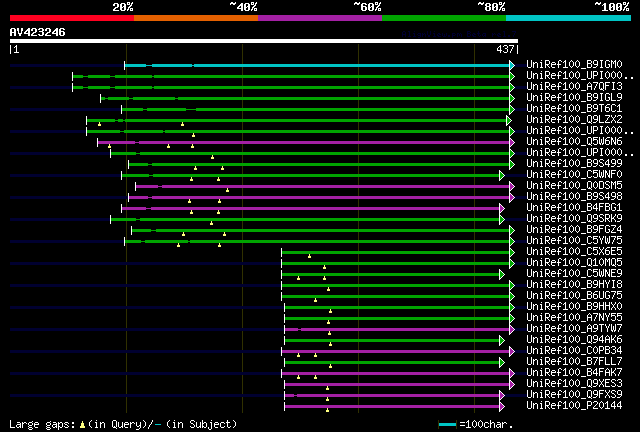
Task: Click the arrowhead ending the C5WNE9 bar
Action: point(502,275)
